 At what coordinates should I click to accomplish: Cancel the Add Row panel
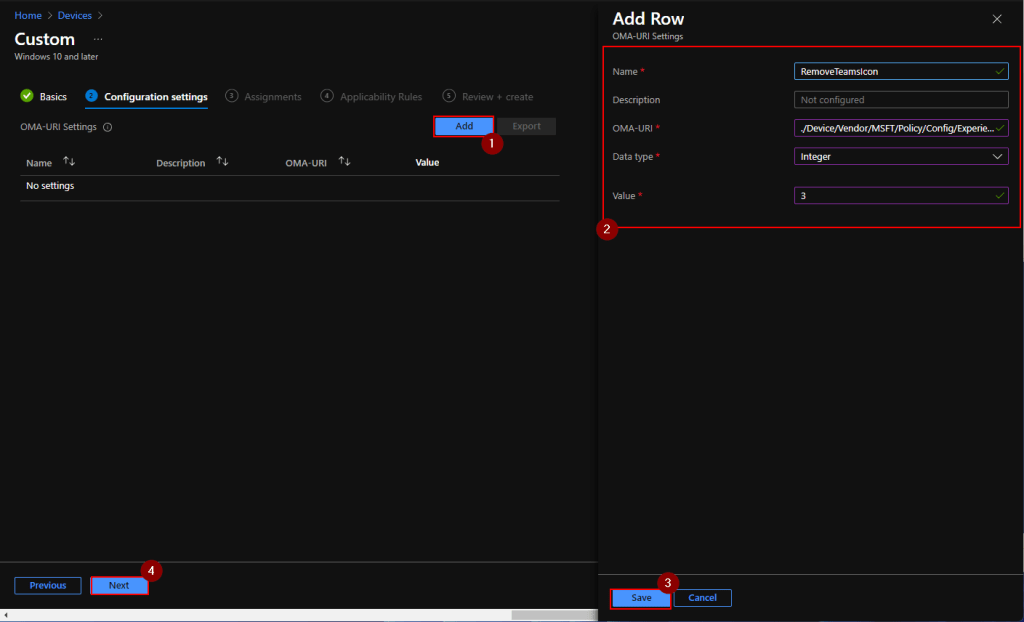pos(702,597)
